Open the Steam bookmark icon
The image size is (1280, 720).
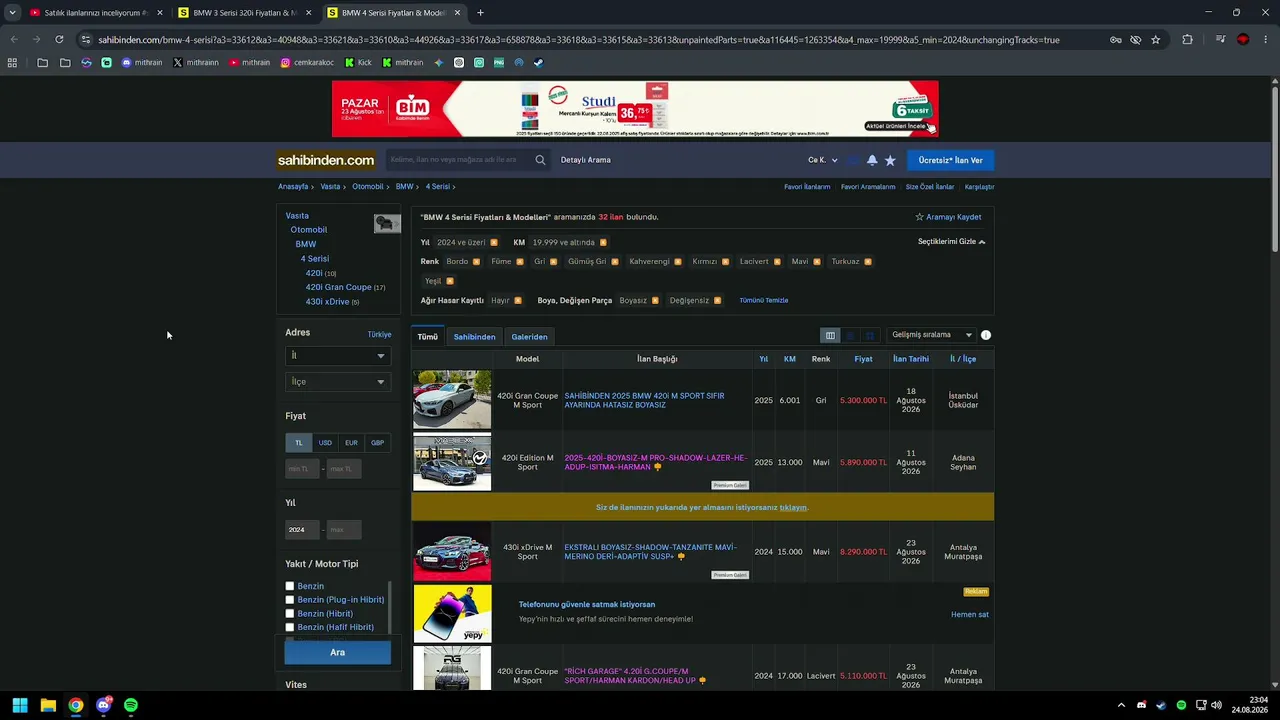pos(538,62)
